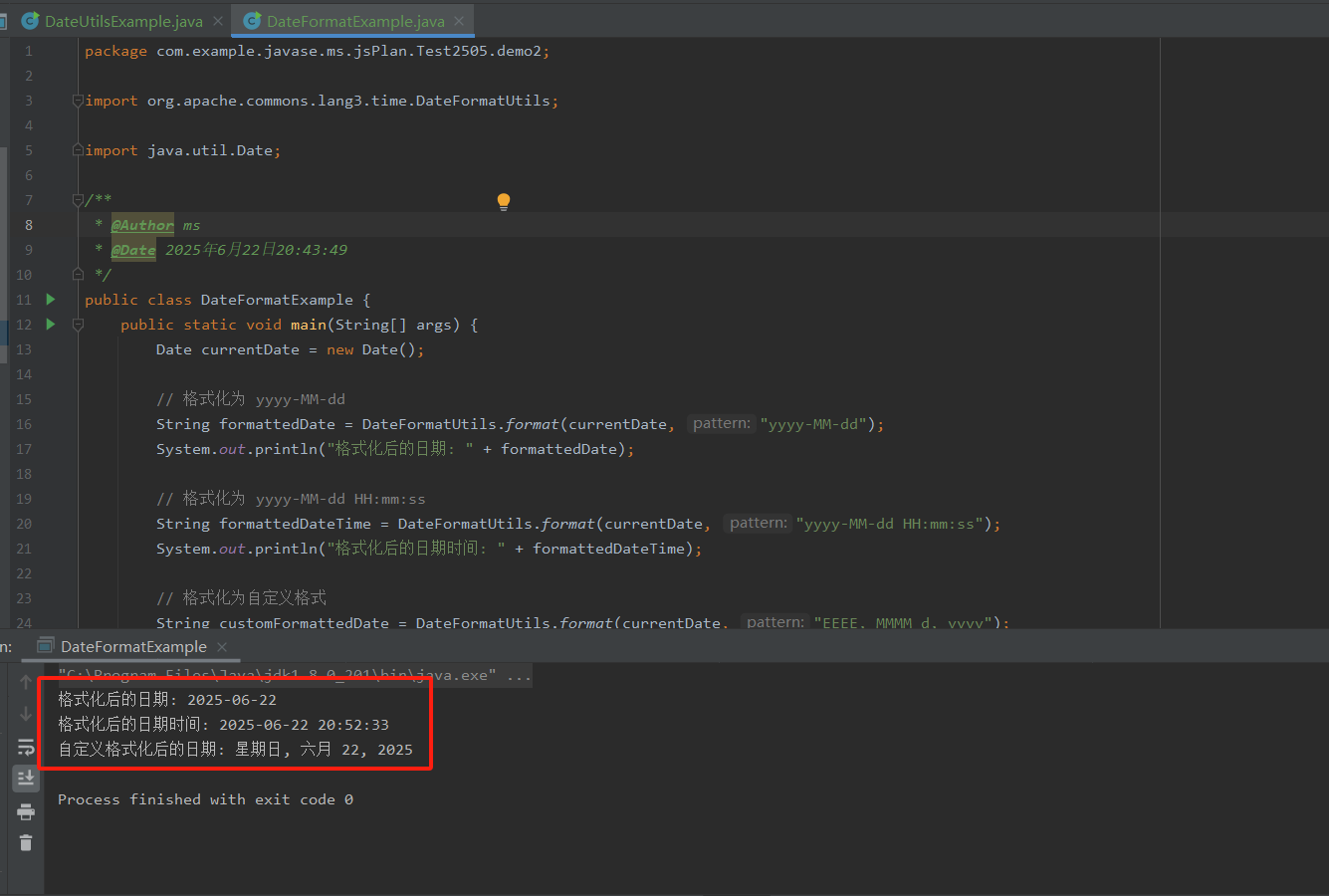The image size is (1329, 896).
Task: Toggle scroll to end of console
Action: pyautogui.click(x=26, y=779)
